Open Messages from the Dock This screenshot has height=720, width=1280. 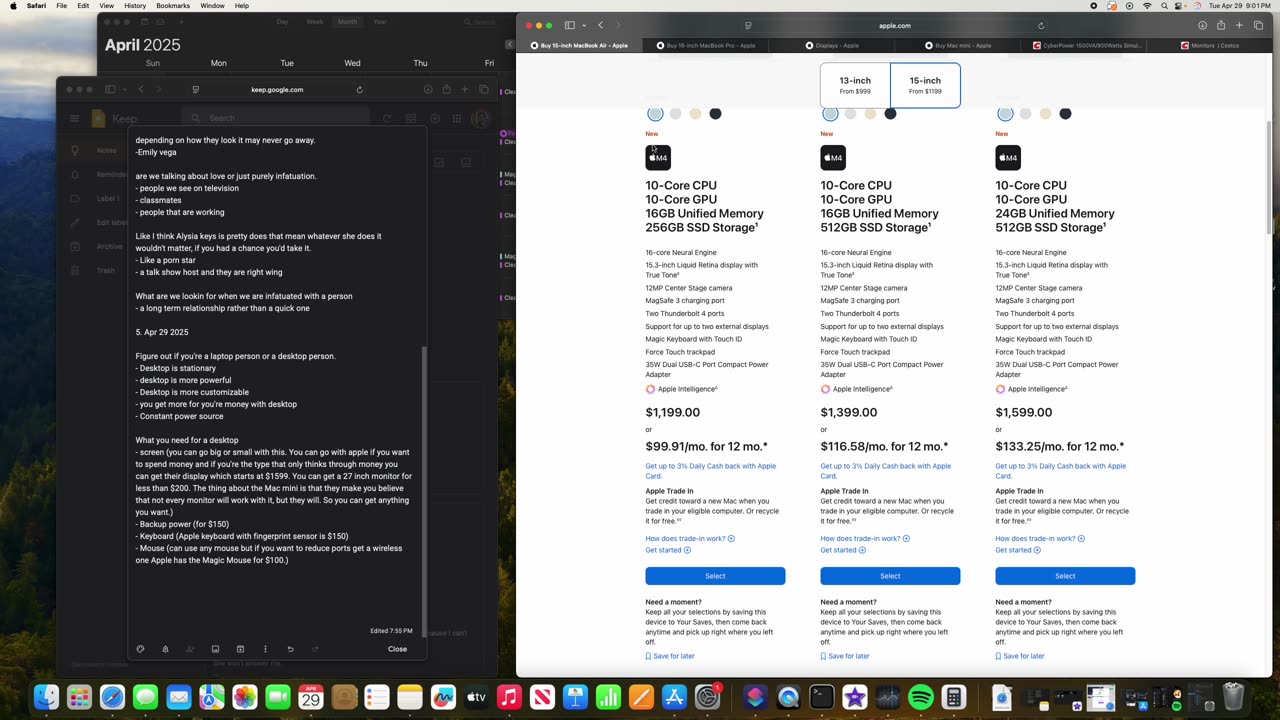point(145,697)
